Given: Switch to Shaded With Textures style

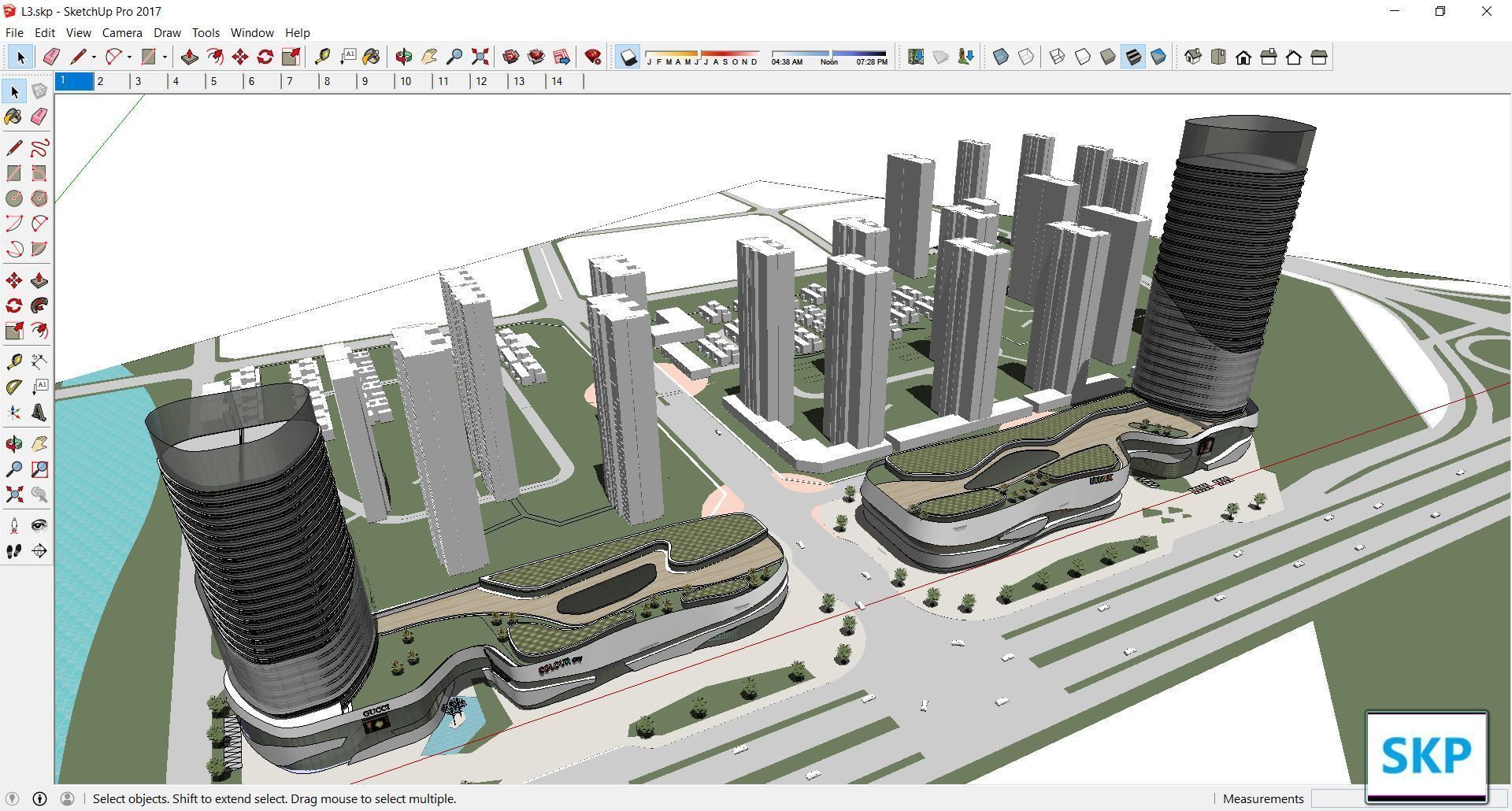Looking at the screenshot, I should (x=1133, y=57).
